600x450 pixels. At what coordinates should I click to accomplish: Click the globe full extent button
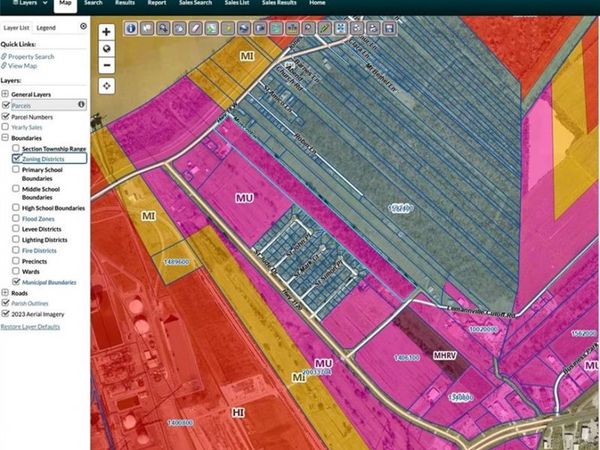[x=107, y=49]
